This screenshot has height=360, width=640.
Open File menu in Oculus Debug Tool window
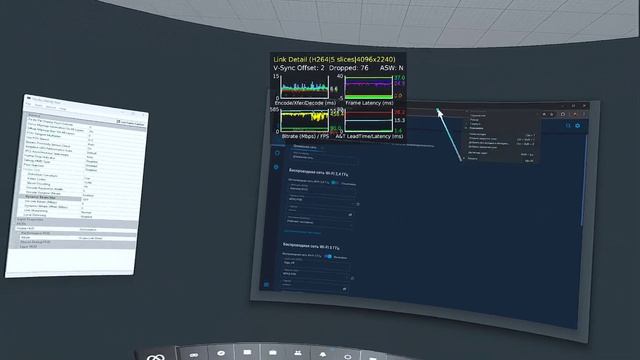pos(28,104)
